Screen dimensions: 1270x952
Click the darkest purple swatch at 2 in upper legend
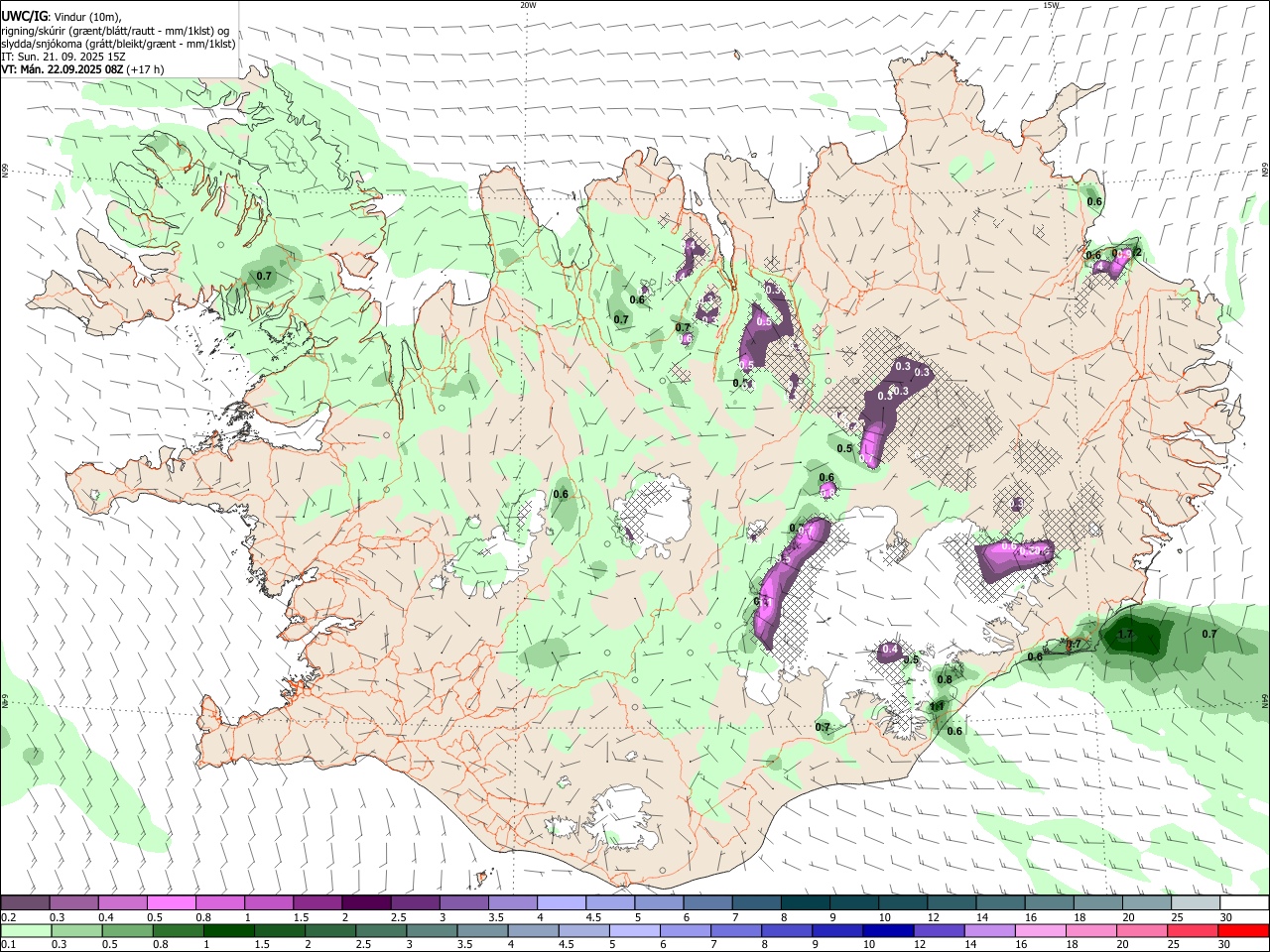click(365, 902)
